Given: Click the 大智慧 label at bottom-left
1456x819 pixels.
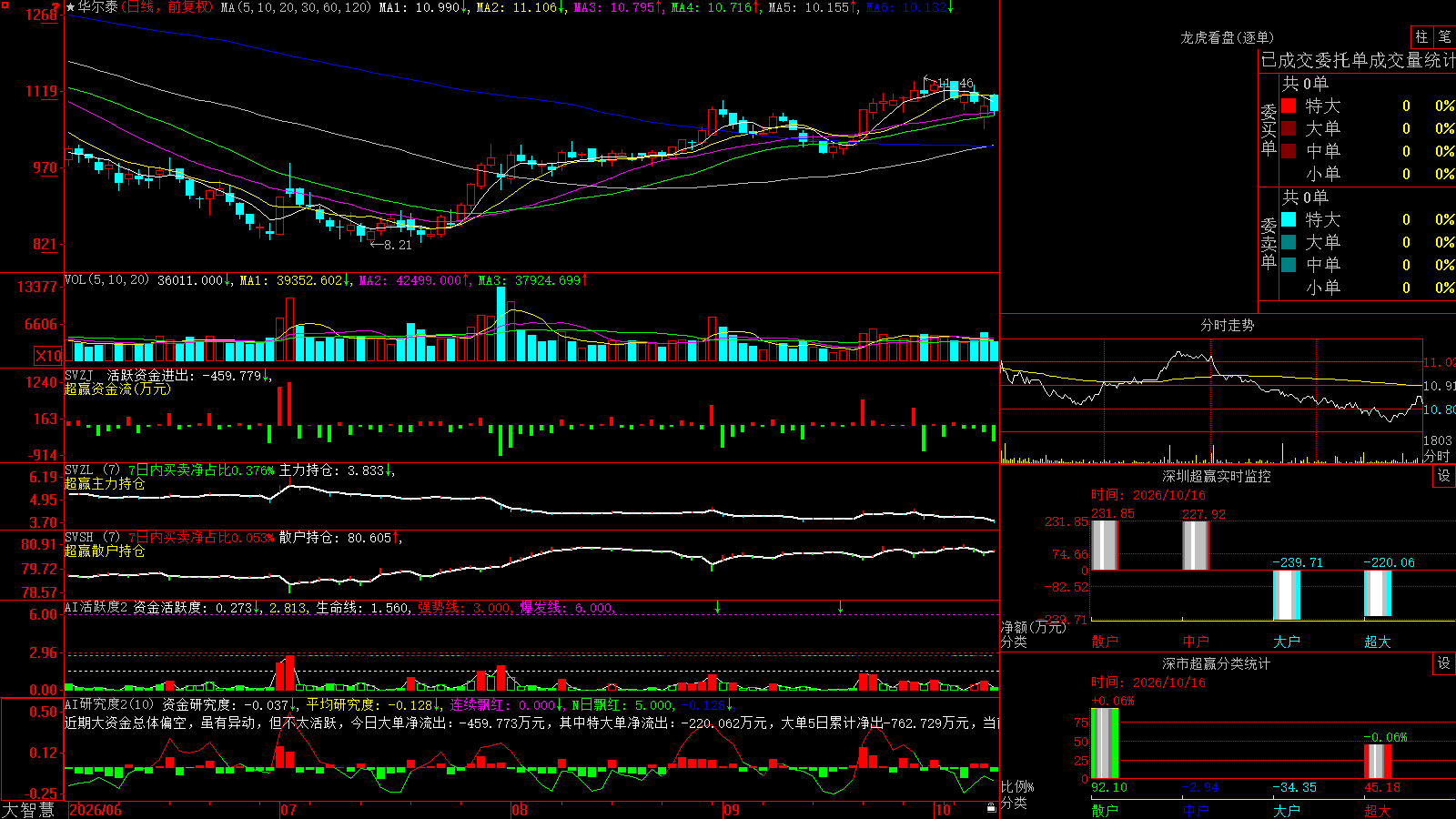Looking at the screenshot, I should click(x=28, y=810).
